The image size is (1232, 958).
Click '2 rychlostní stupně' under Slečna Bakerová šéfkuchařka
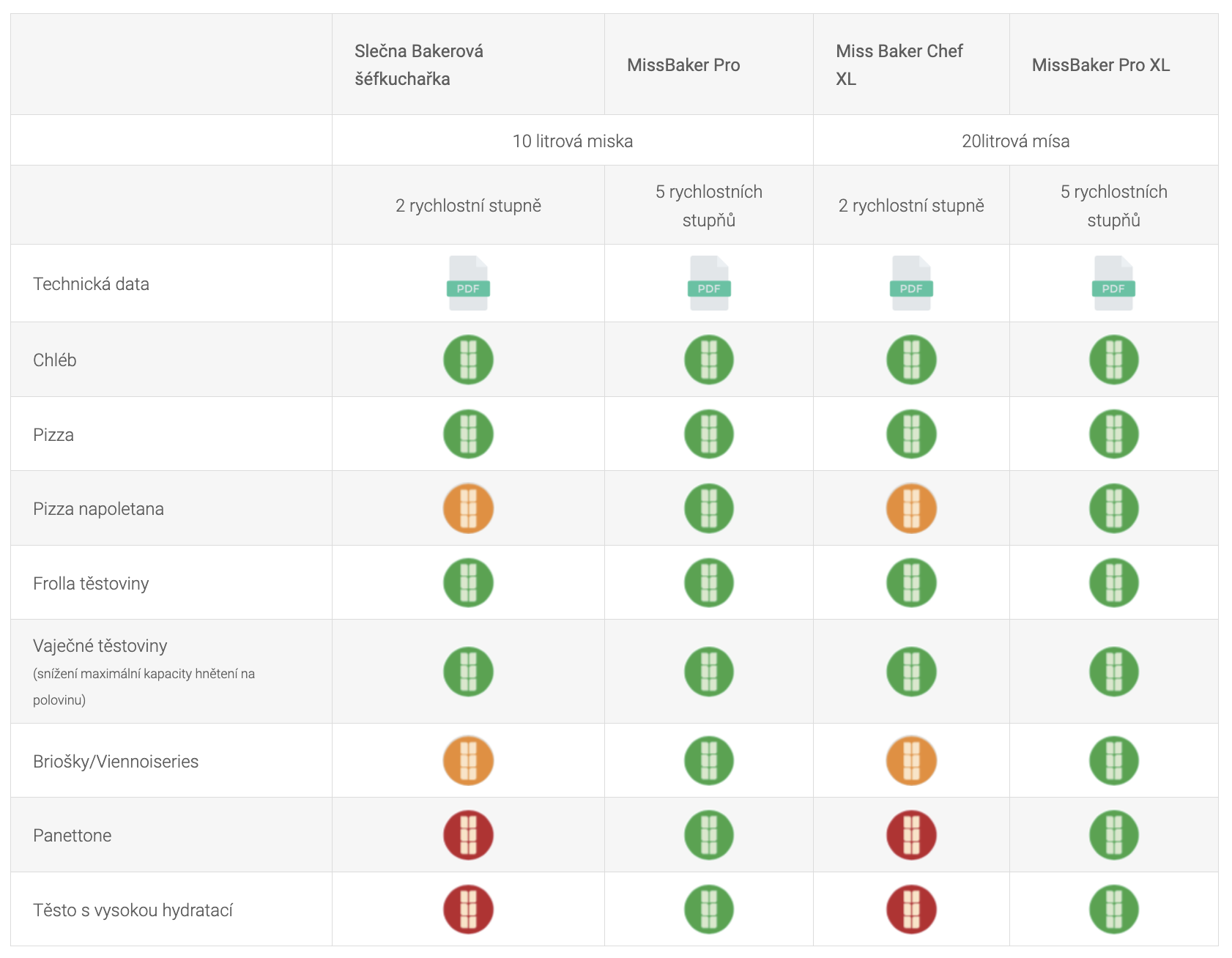pos(468,205)
